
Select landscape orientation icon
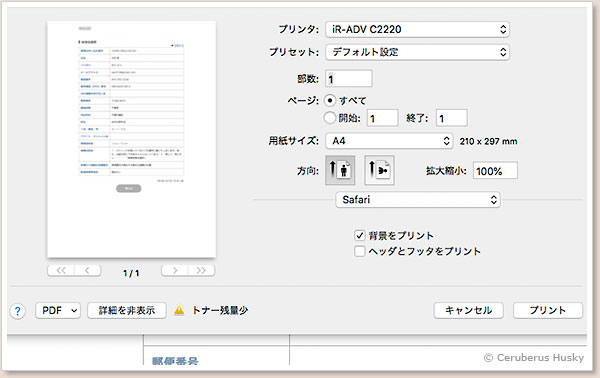[x=379, y=170]
